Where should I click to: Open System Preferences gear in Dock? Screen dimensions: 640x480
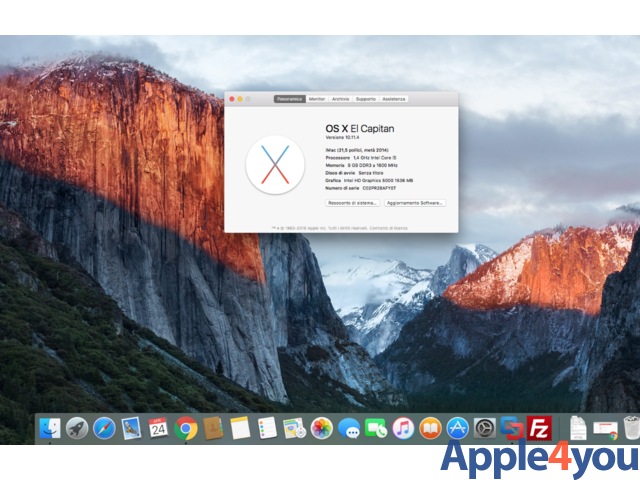click(485, 428)
